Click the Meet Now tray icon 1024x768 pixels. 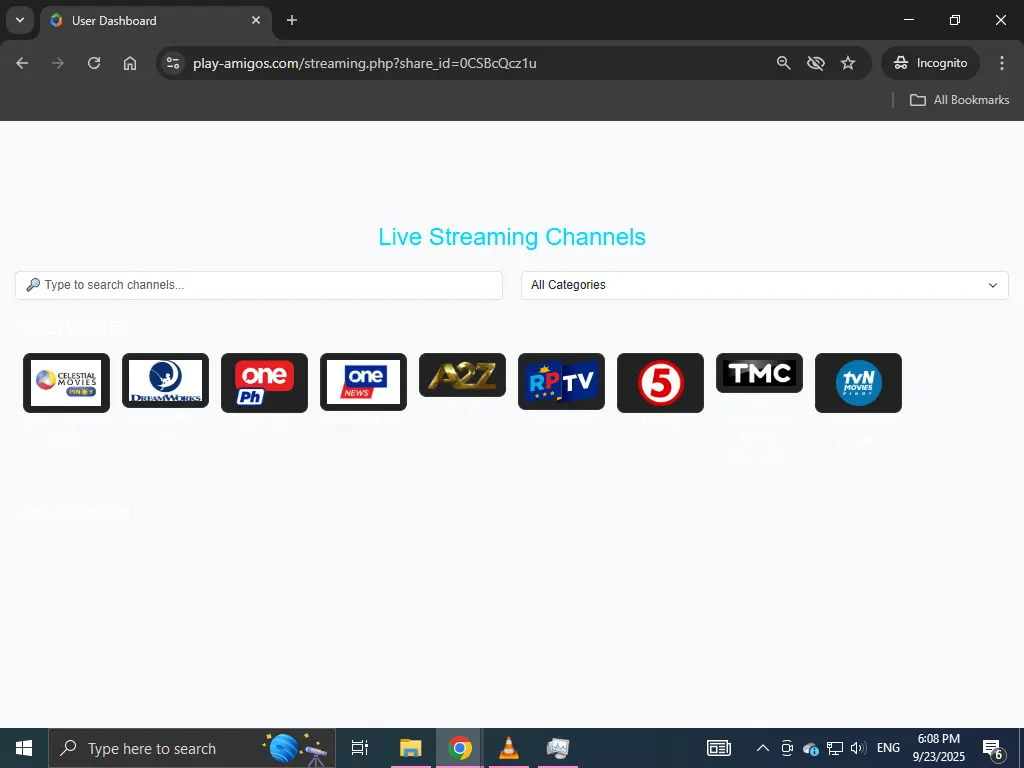[x=787, y=748]
